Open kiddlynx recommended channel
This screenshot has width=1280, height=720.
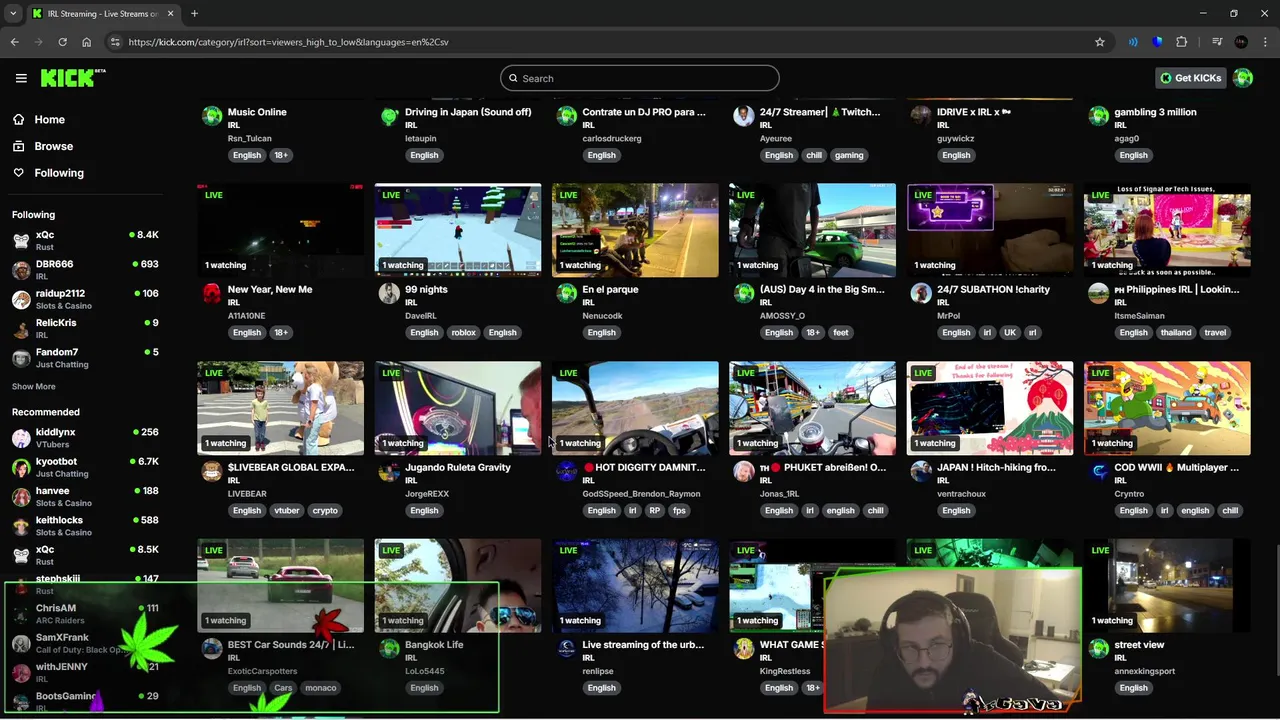point(85,438)
